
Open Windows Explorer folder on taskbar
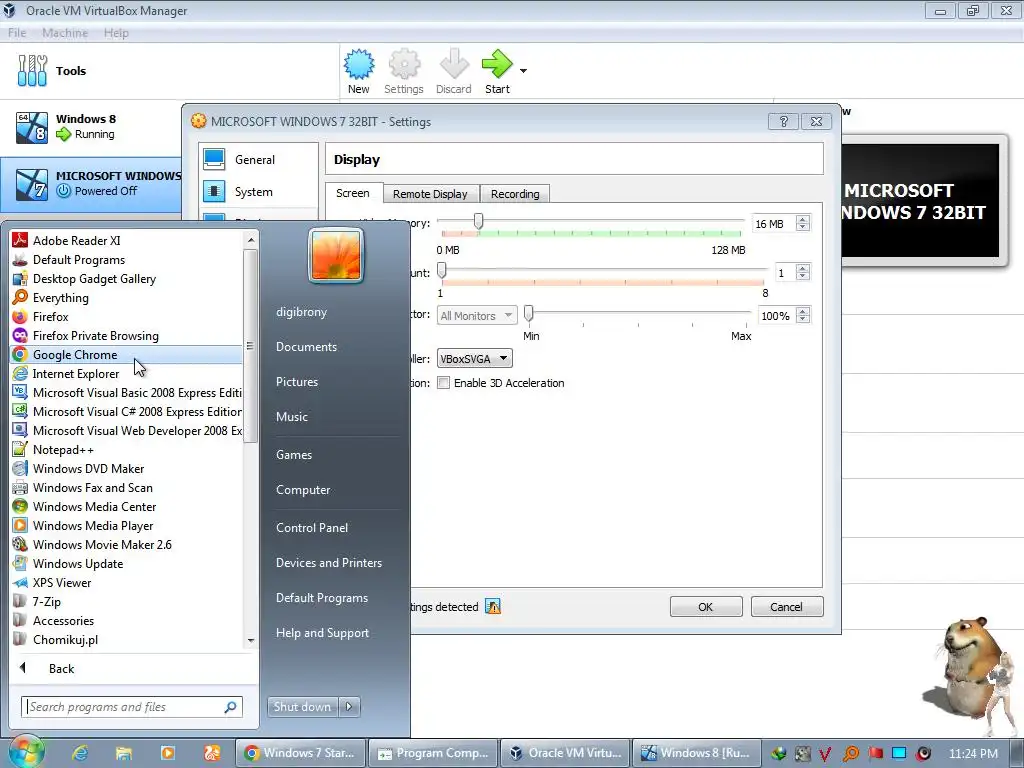[x=124, y=753]
